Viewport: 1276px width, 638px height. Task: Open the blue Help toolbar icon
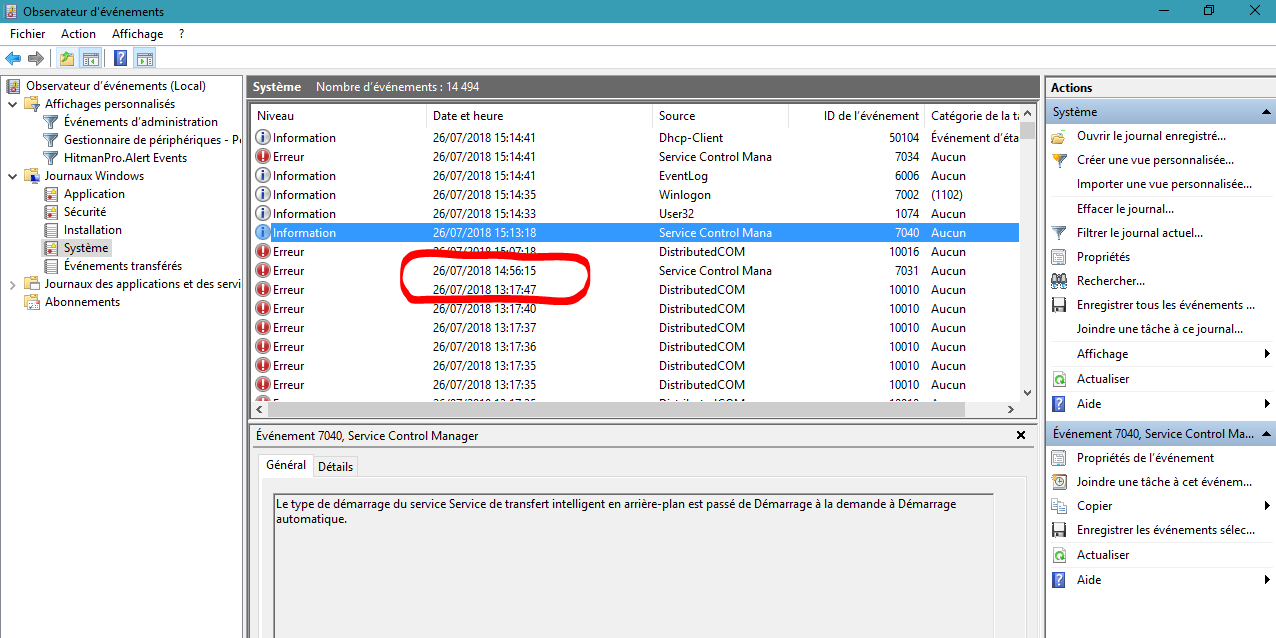pyautogui.click(x=120, y=58)
